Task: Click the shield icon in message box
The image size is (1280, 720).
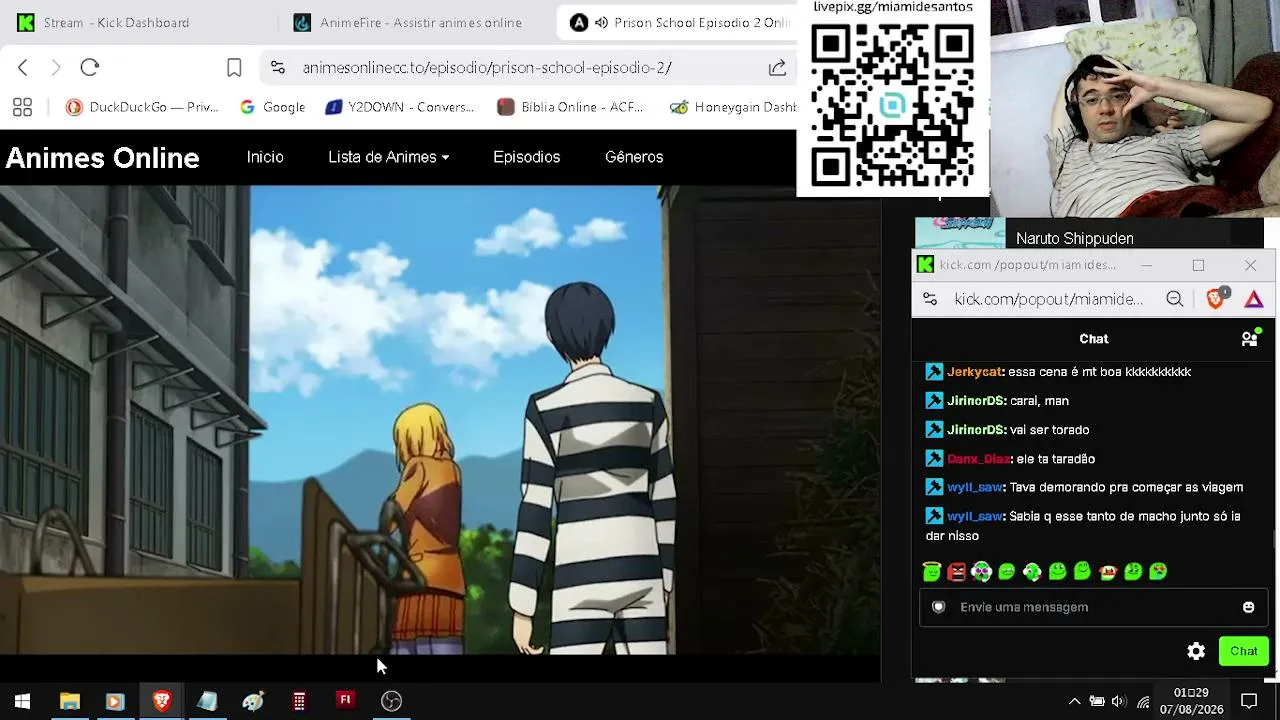Action: pos(938,607)
